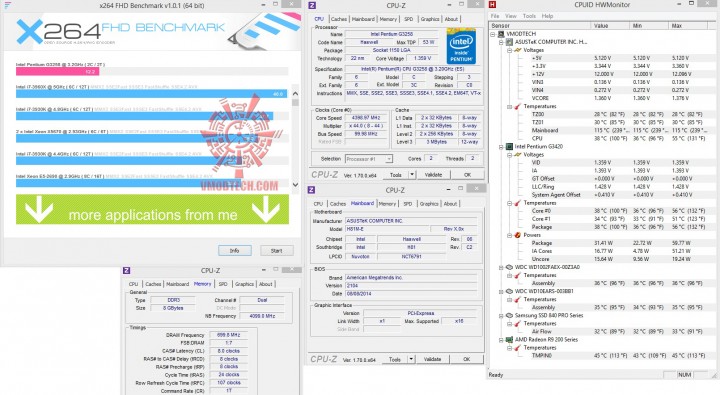Open the View menu in HWMonitor
Screen dimensions: 720x395
click(511, 16)
